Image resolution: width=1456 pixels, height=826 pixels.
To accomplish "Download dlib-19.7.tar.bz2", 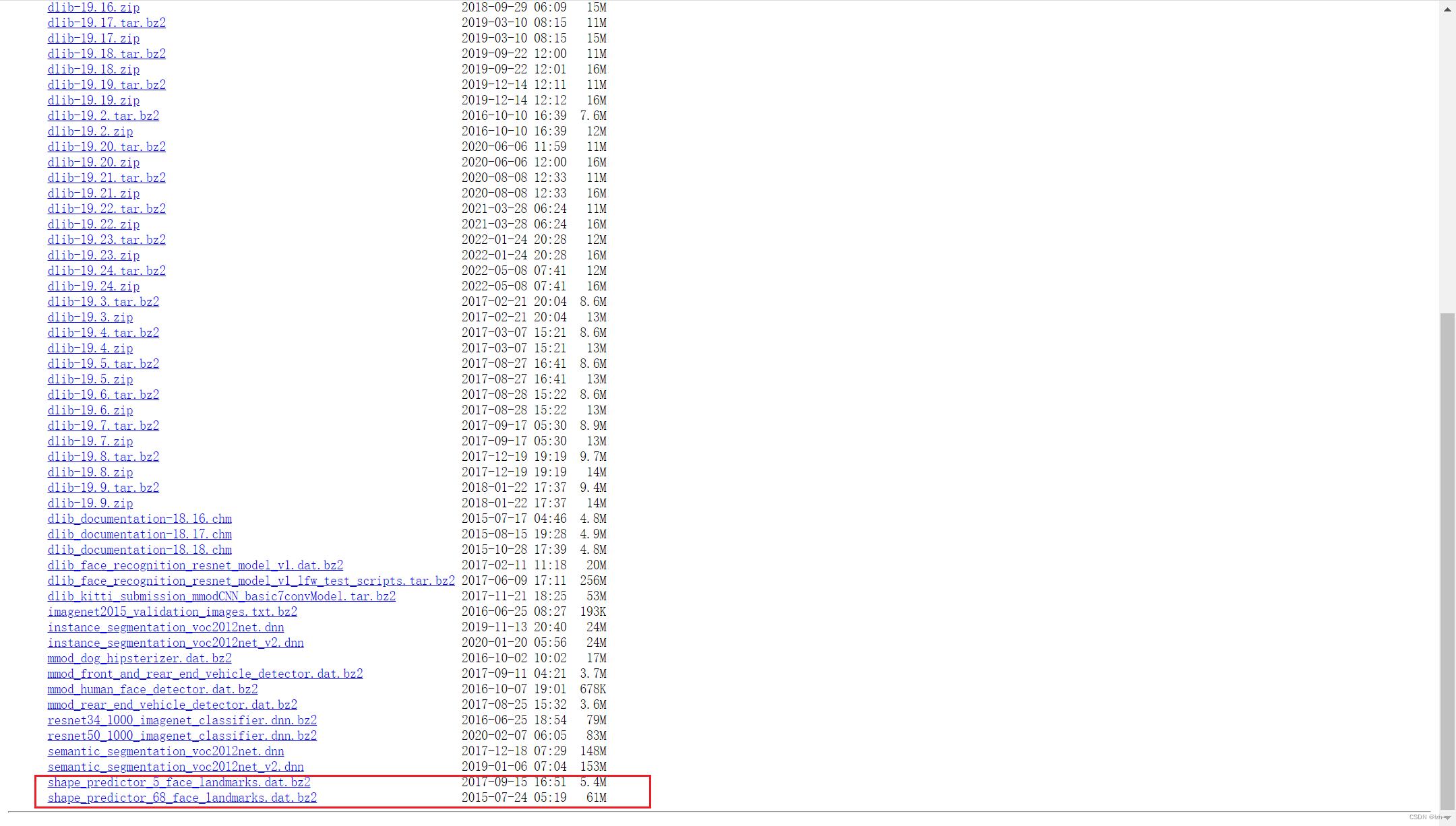I will [103, 426].
